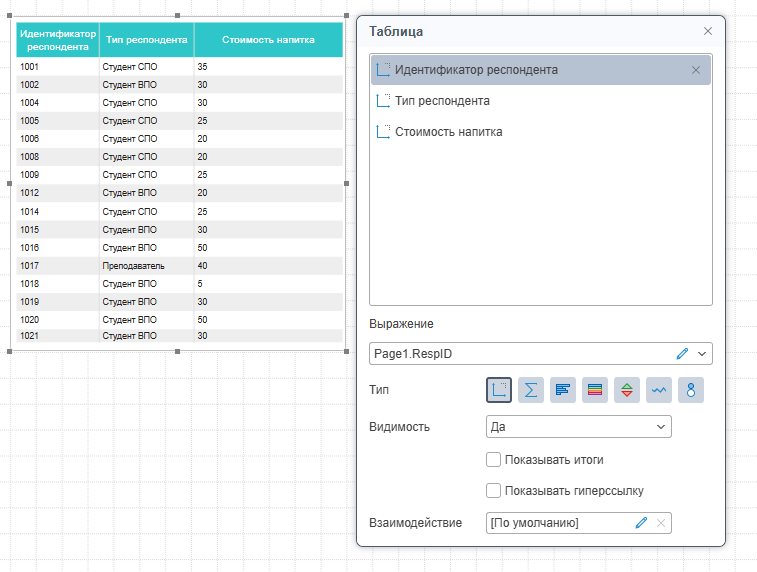This screenshot has width=757, height=572.
Task: Choose the Data Bars column type
Action: [563, 390]
